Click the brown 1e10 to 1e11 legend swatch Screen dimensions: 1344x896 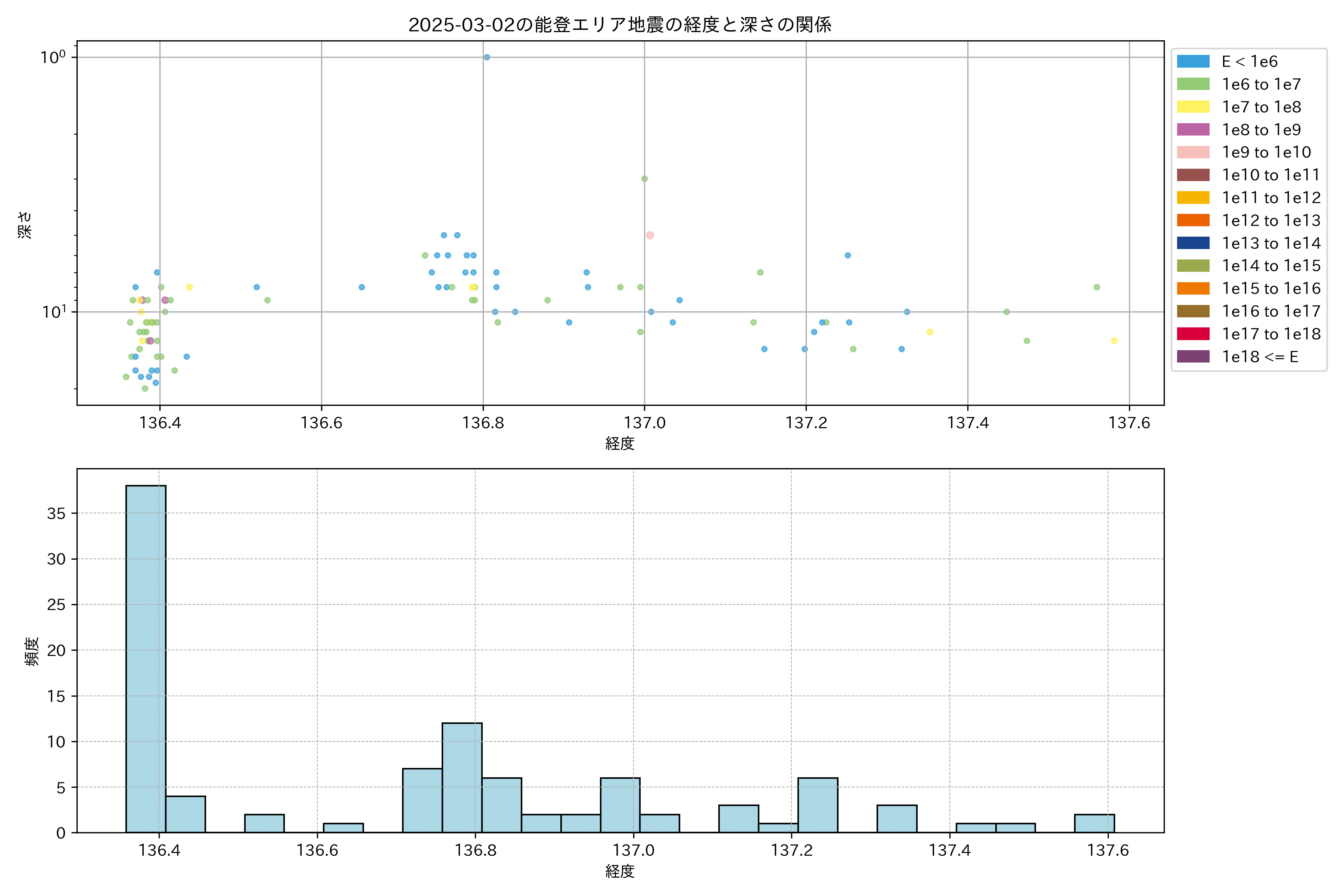(x=1192, y=175)
